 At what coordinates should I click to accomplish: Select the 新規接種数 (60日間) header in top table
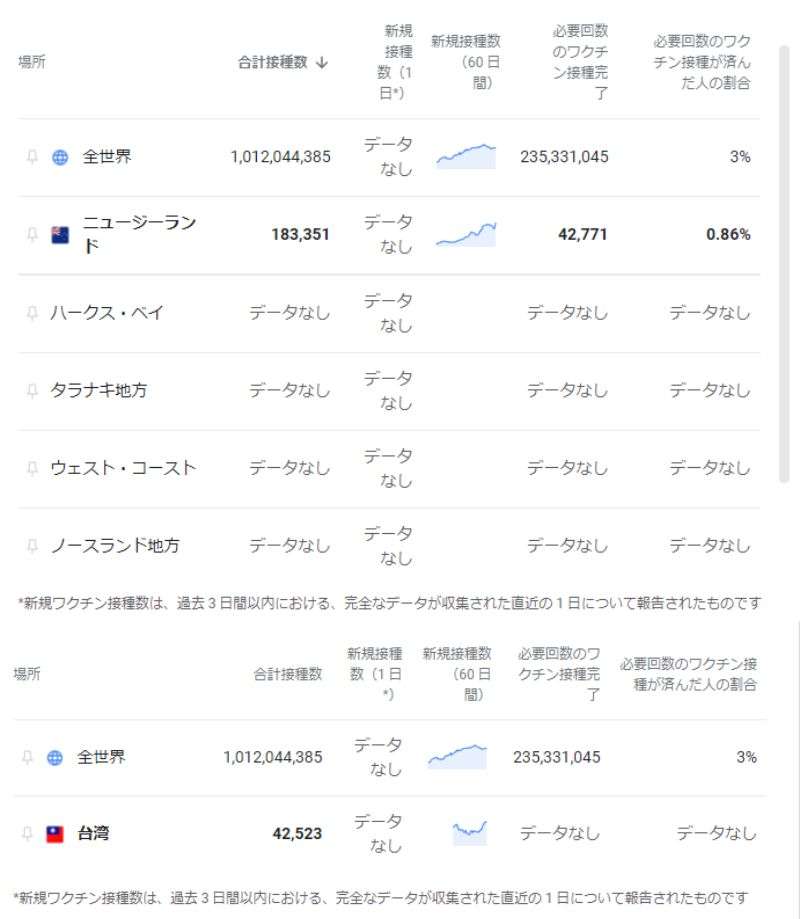[467, 62]
